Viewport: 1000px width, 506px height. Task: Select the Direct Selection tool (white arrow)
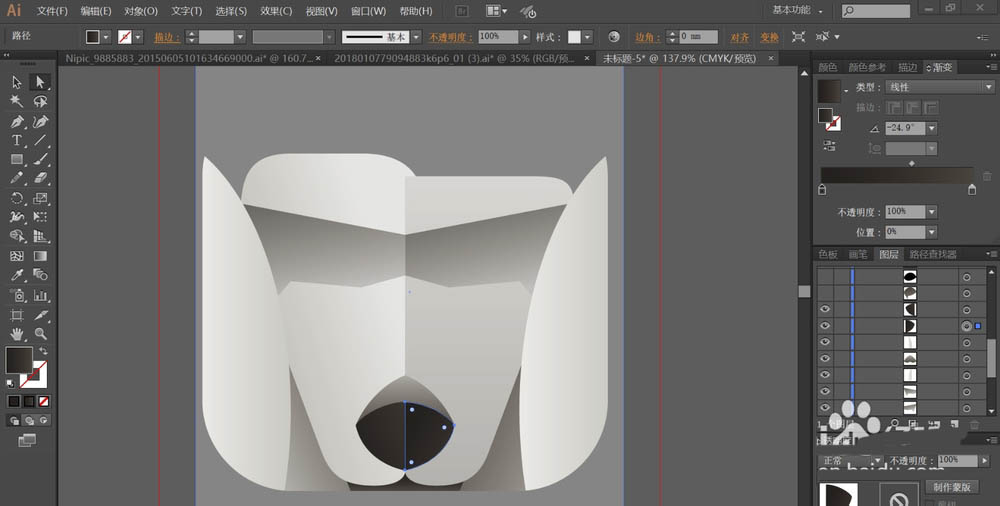(x=40, y=82)
